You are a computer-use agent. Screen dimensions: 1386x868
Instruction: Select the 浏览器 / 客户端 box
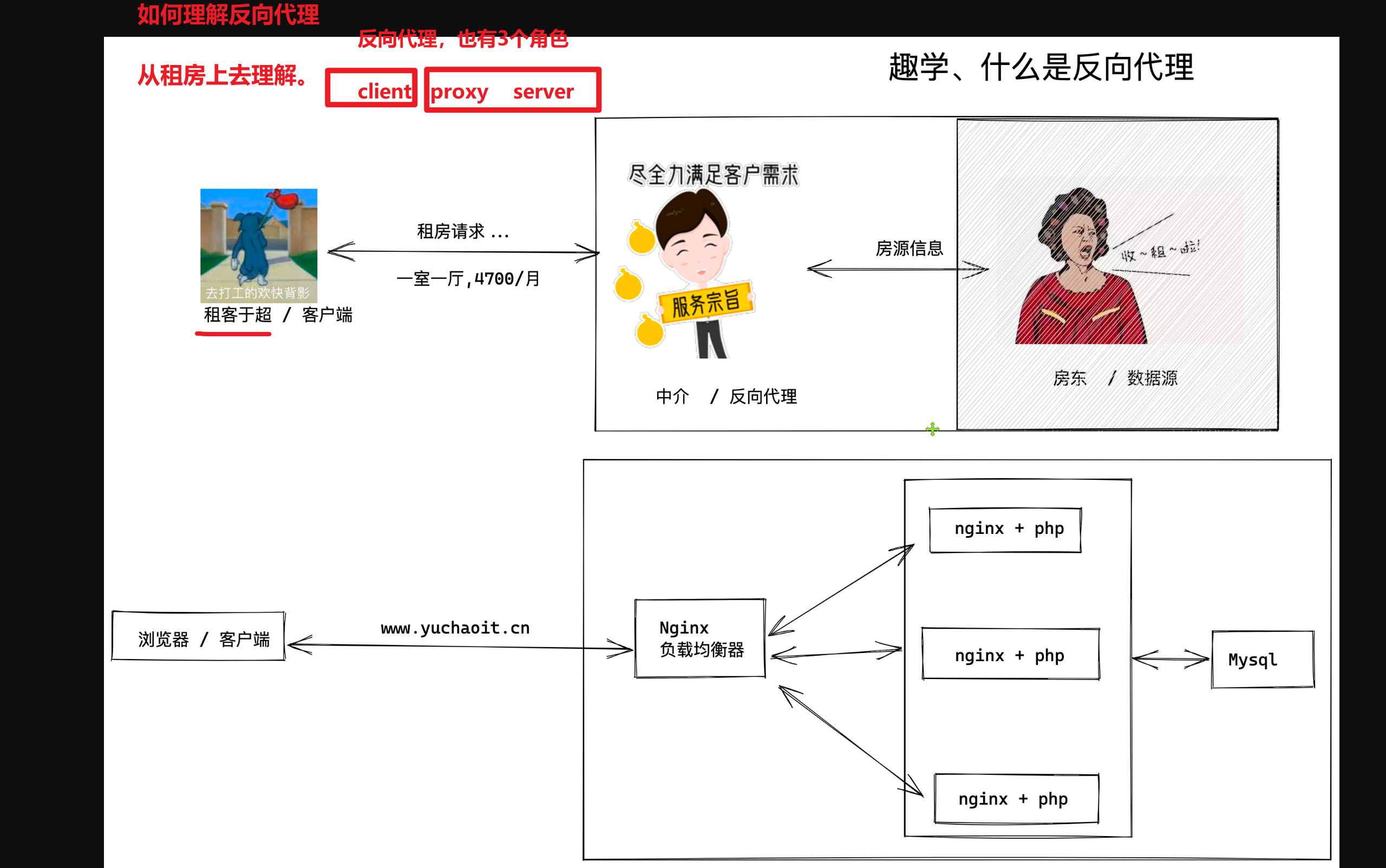click(x=199, y=636)
